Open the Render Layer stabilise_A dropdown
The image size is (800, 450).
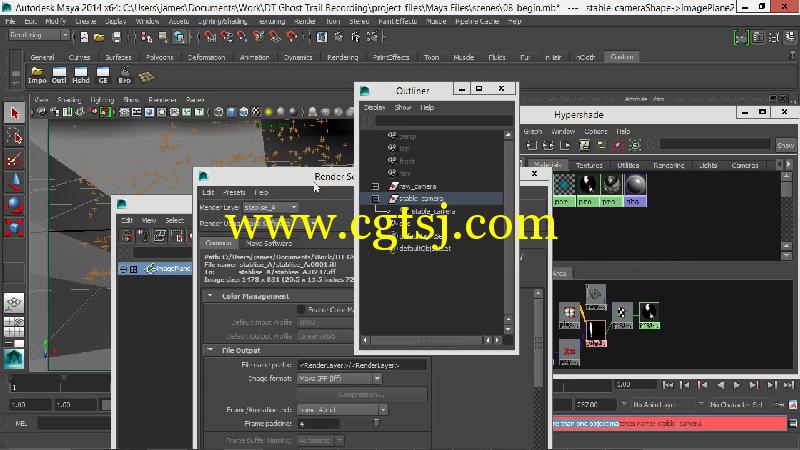coord(271,207)
